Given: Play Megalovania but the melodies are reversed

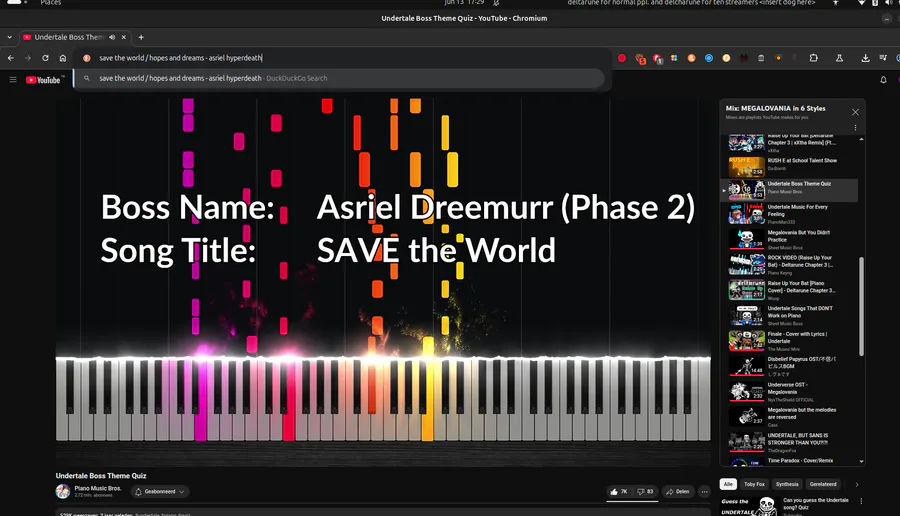Looking at the screenshot, I should pyautogui.click(x=793, y=417).
